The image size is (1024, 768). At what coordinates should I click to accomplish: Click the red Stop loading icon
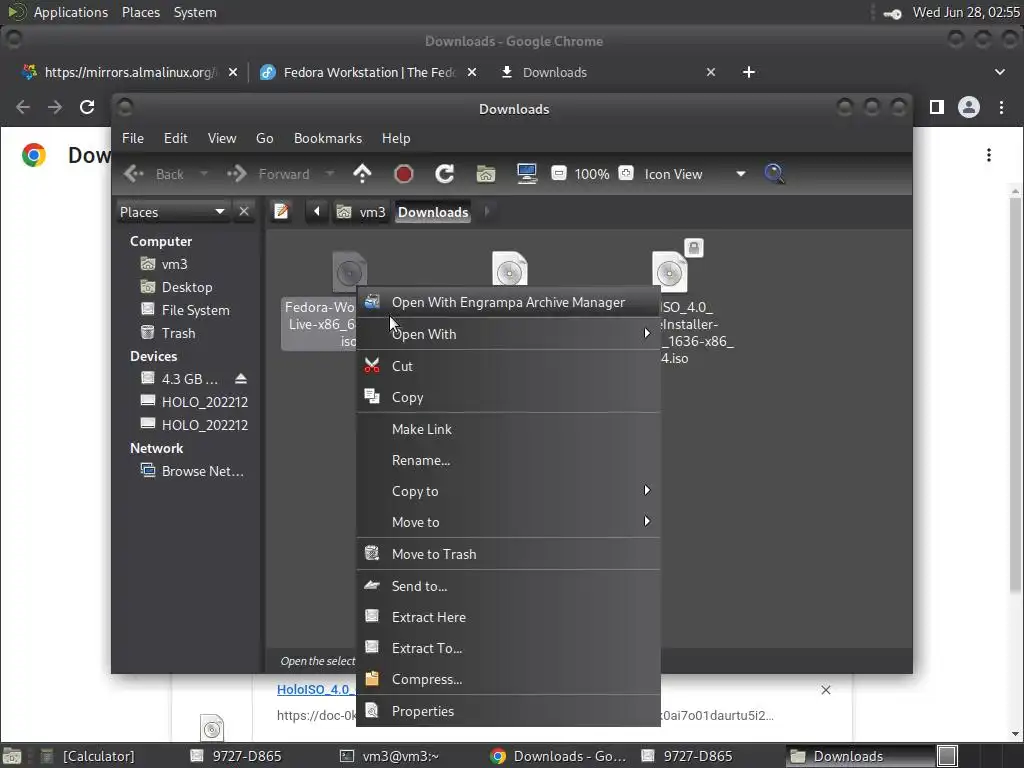(x=404, y=174)
